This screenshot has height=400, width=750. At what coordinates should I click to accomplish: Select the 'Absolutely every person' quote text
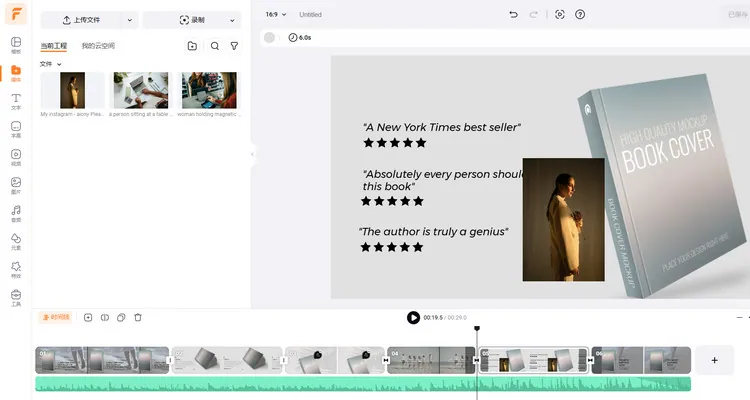(x=442, y=180)
